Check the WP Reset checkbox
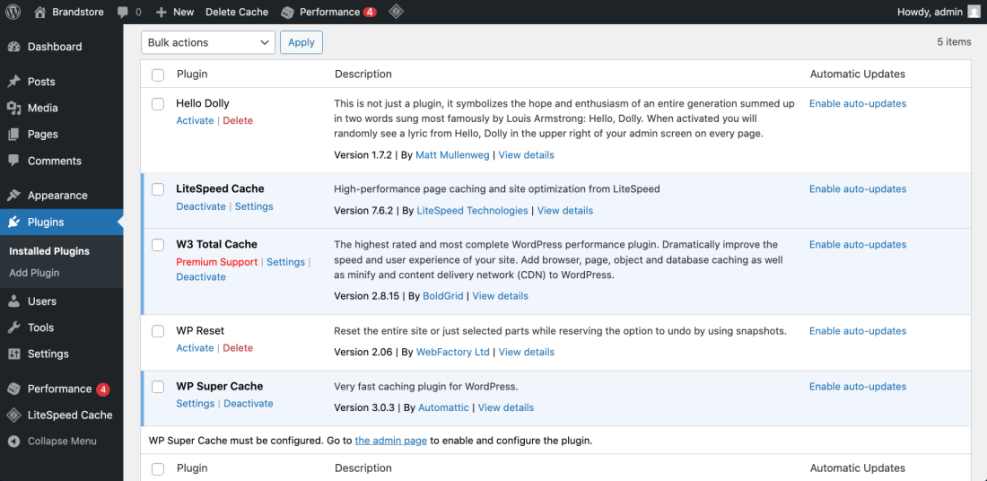The height and width of the screenshot is (481, 987). click(x=158, y=331)
